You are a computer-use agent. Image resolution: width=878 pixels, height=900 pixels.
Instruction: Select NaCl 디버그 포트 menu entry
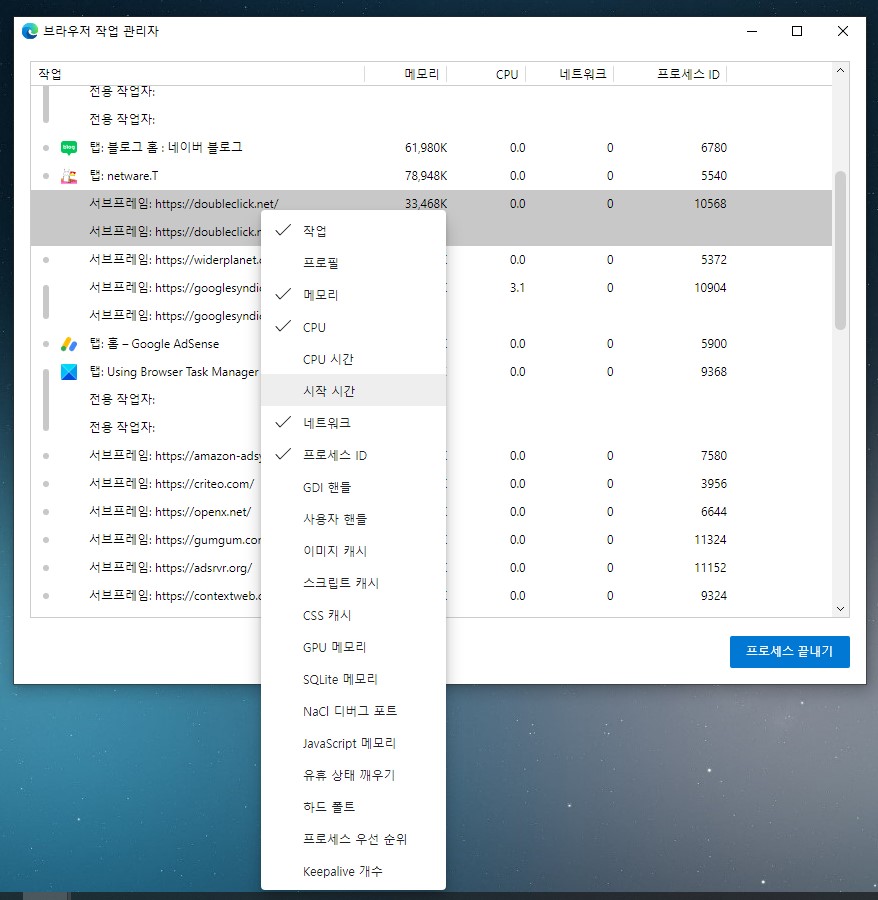pos(353,711)
